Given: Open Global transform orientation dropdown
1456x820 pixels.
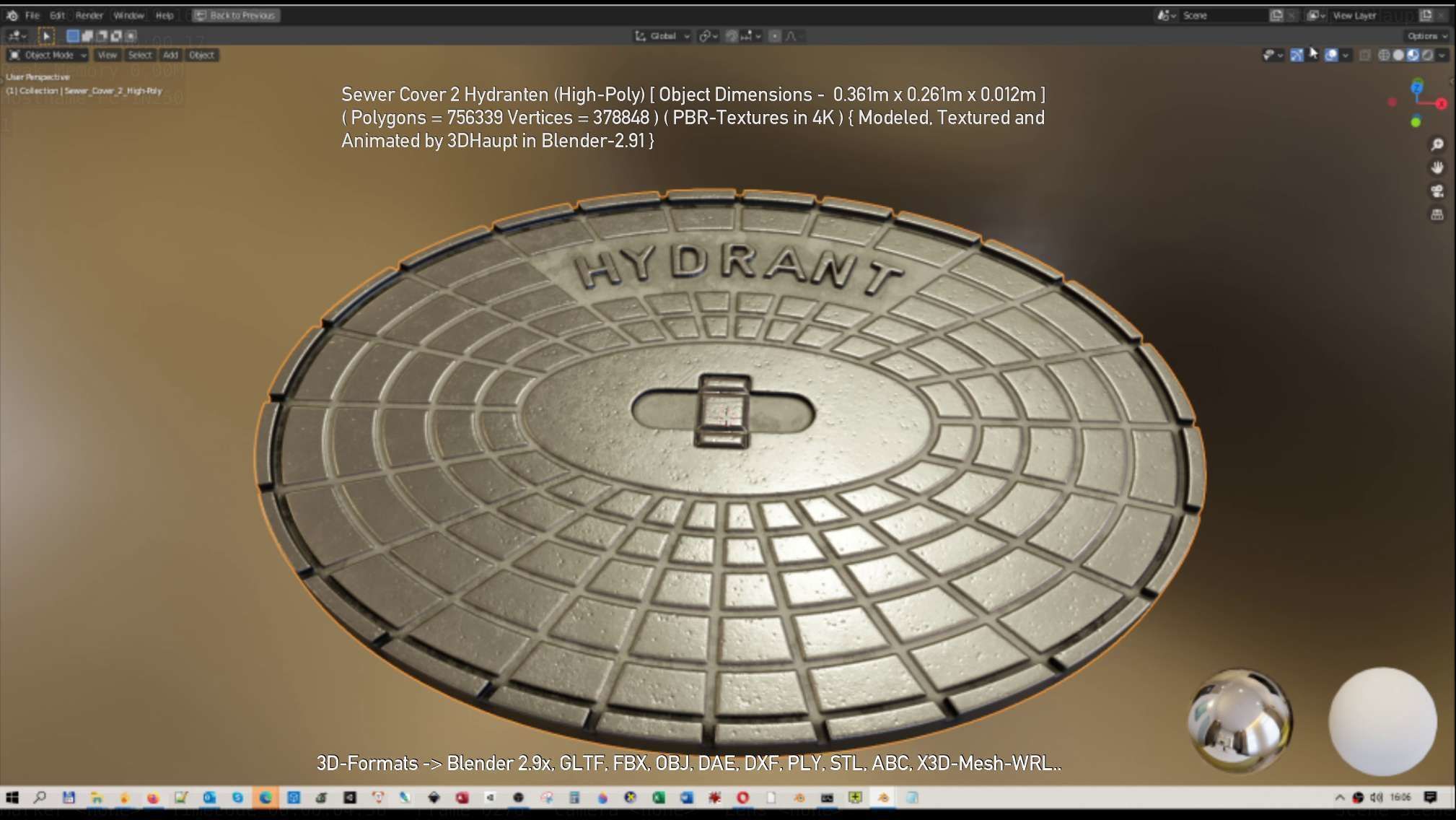Looking at the screenshot, I should [x=662, y=35].
